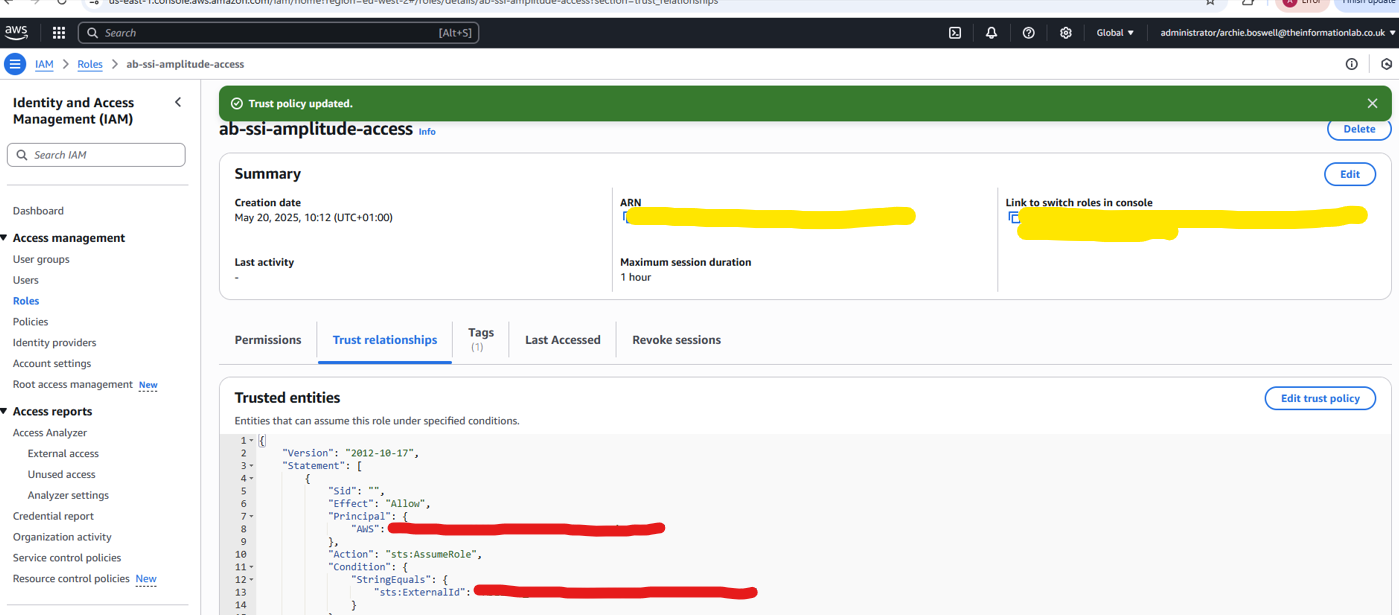1399x615 pixels.
Task: Navigate to Roles in the breadcrumb
Action: 90,64
